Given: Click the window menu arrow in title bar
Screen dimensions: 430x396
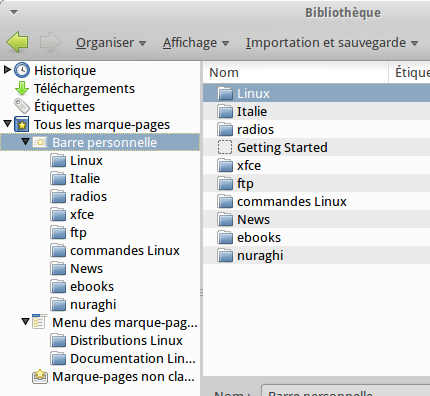Looking at the screenshot, I should [x=14, y=13].
